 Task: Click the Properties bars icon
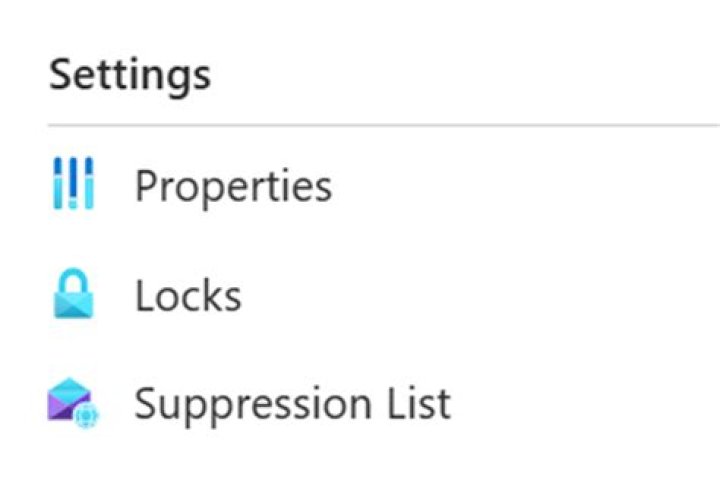pyautogui.click(x=72, y=184)
